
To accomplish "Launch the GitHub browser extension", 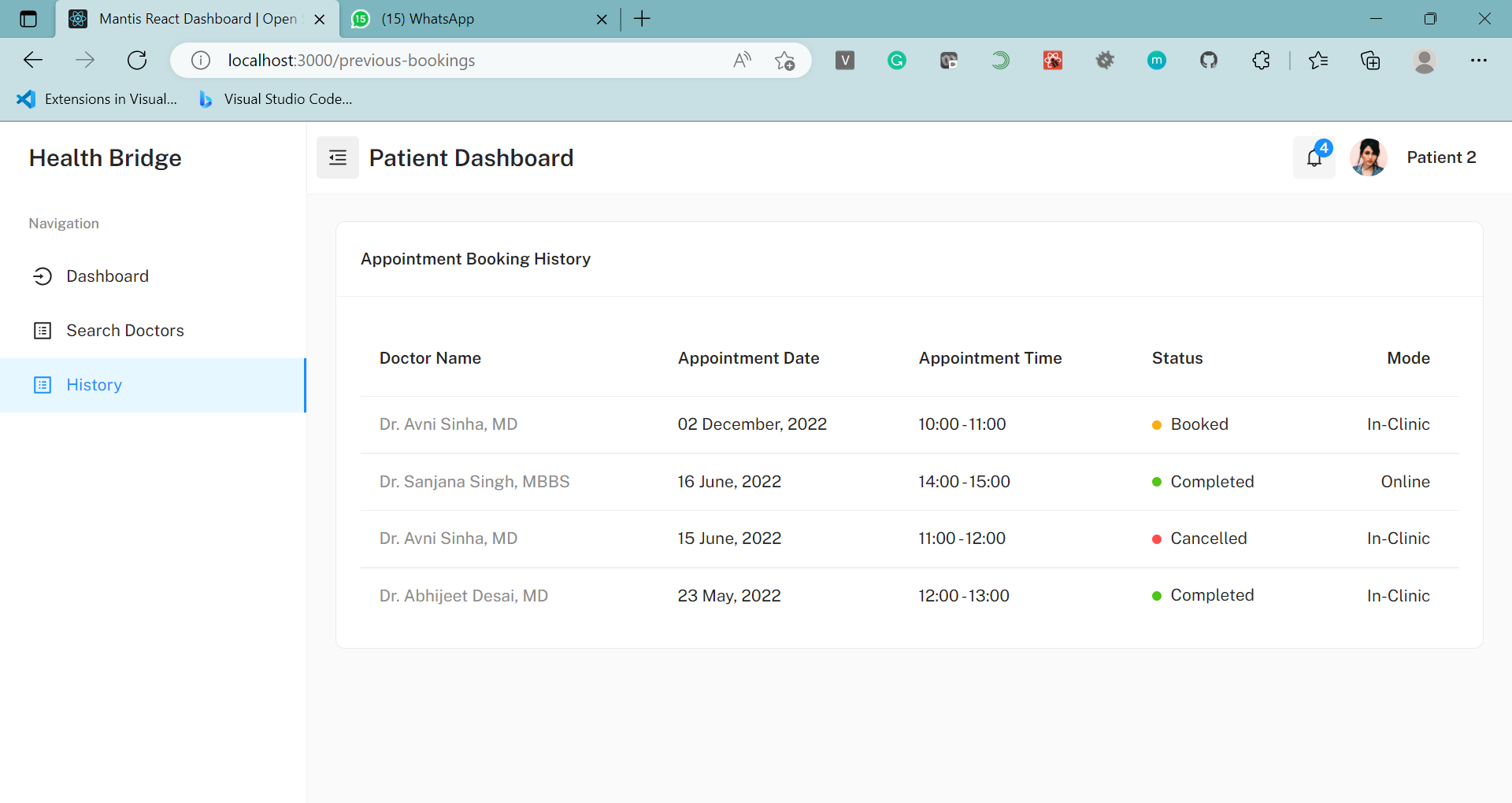I will coord(1210,60).
